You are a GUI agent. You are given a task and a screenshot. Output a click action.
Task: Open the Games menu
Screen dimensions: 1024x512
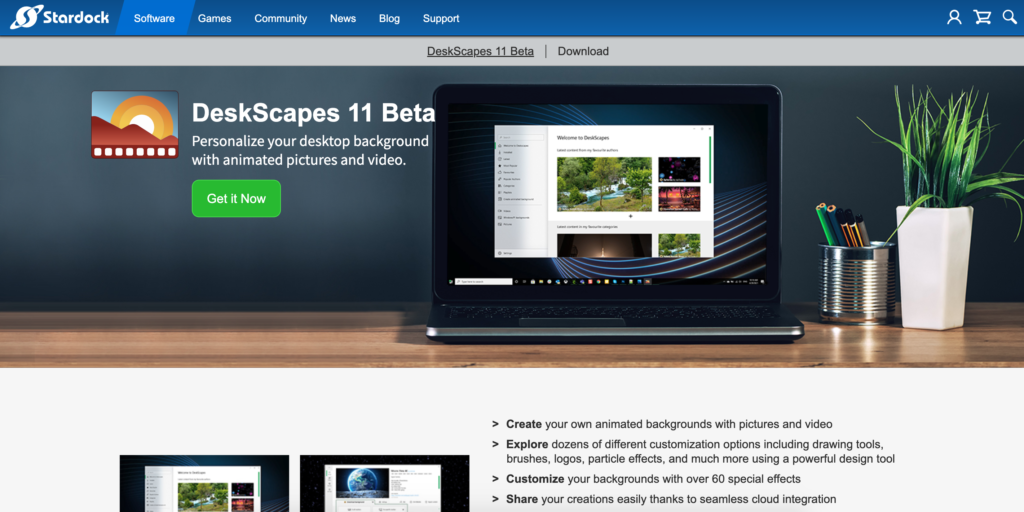(215, 18)
